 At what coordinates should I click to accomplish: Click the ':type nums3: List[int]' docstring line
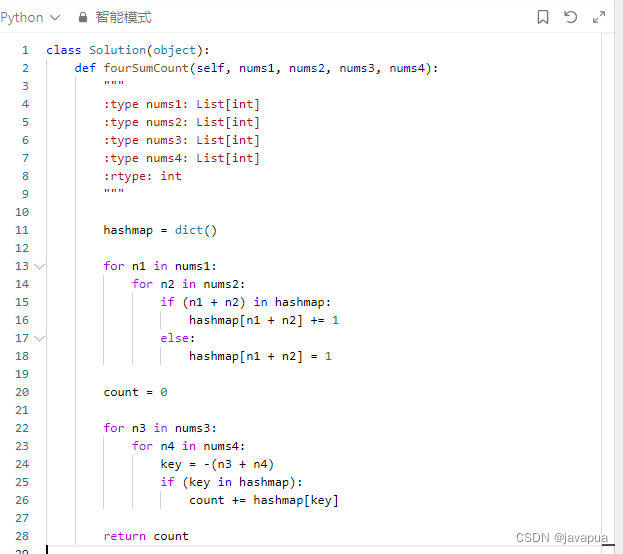(182, 140)
